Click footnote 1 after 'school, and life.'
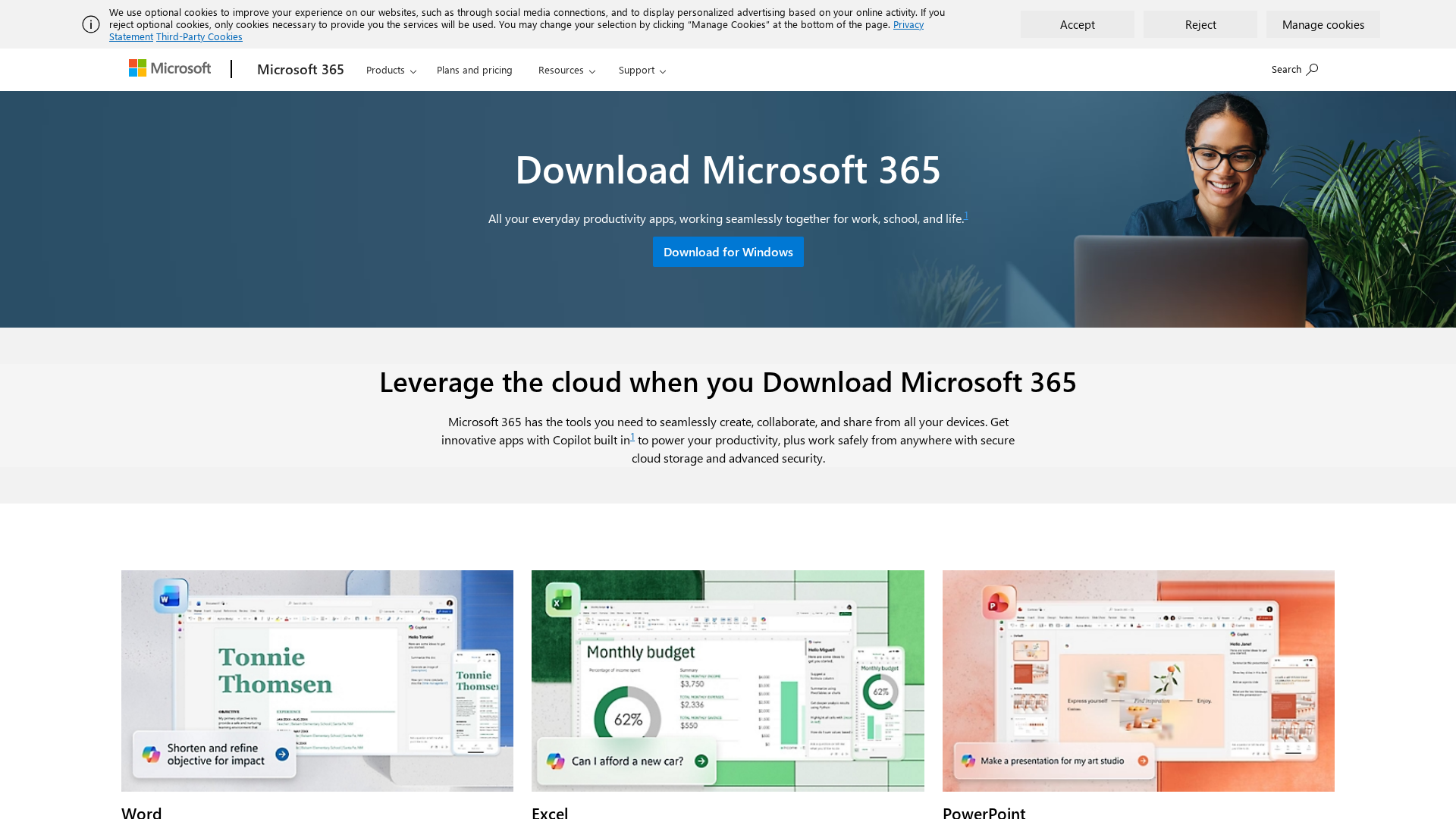The height and width of the screenshot is (819, 1456). (966, 215)
